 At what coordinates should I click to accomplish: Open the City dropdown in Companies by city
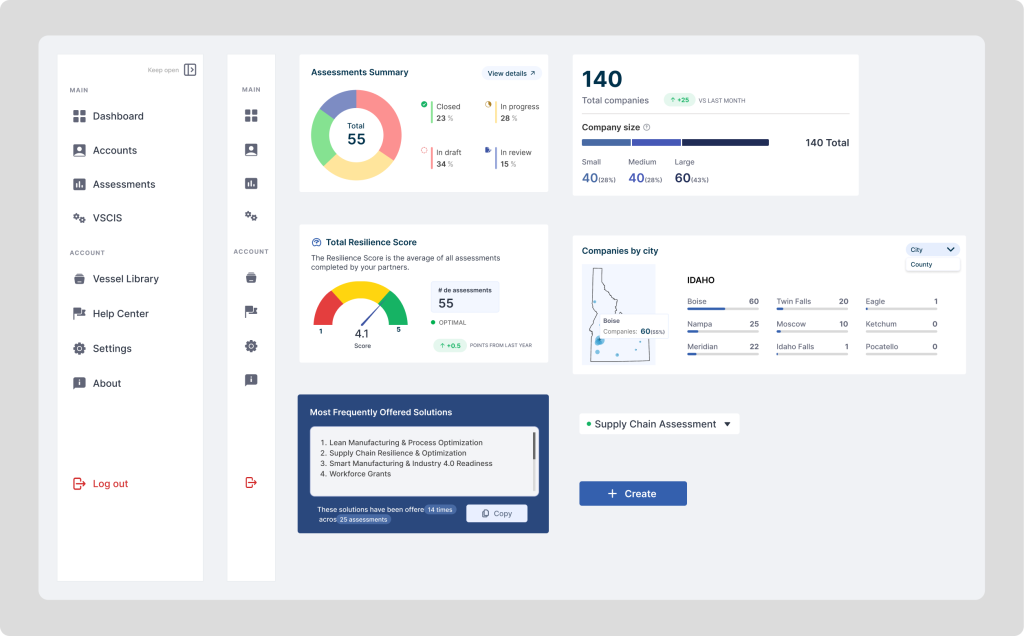point(933,250)
